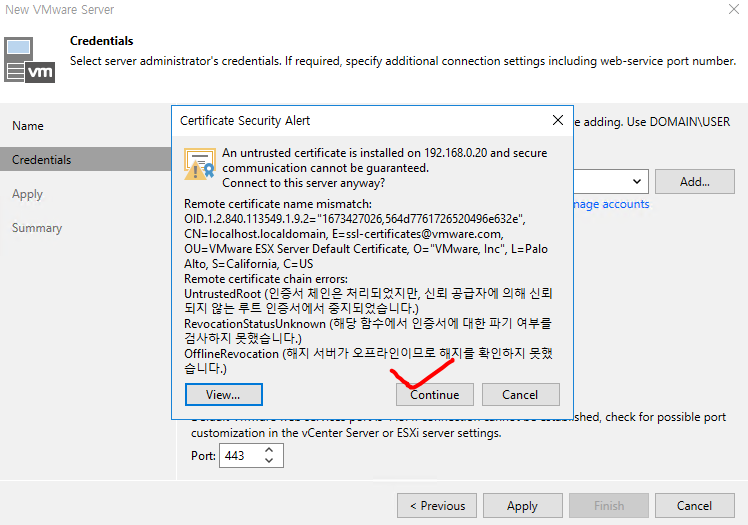Screen dimensions: 748x525
Task: Click the Add... credentials button
Action: [695, 181]
